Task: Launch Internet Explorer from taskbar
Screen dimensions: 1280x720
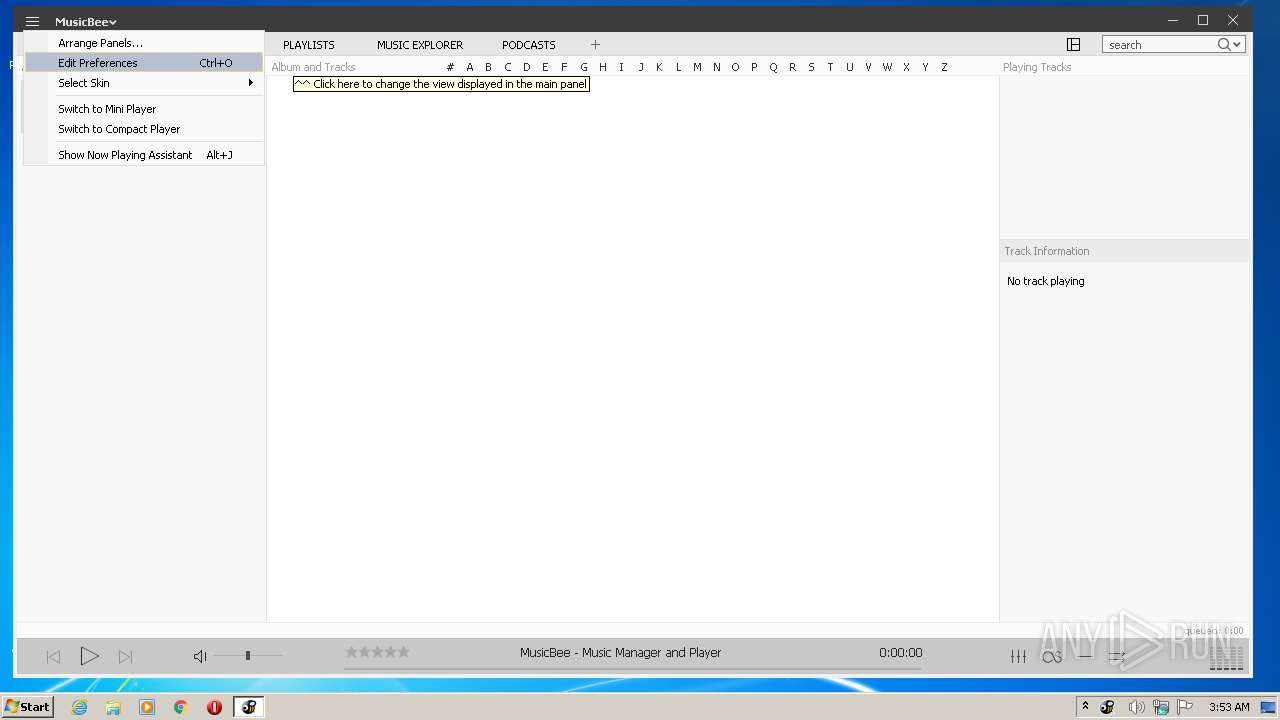Action: (x=79, y=707)
